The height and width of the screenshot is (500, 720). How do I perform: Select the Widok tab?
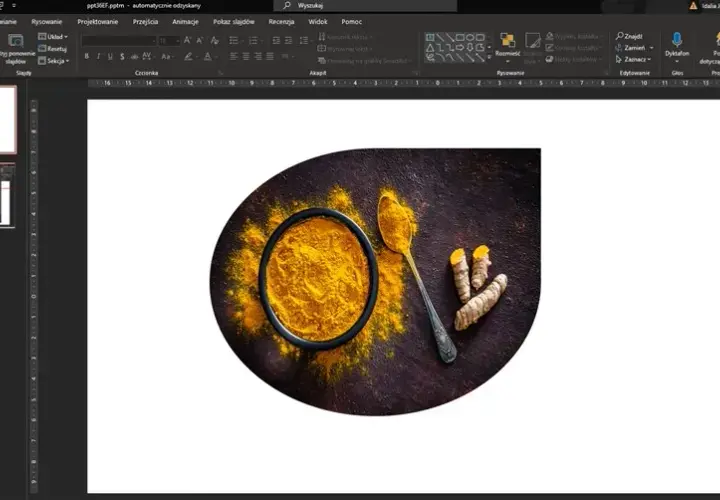(318, 22)
